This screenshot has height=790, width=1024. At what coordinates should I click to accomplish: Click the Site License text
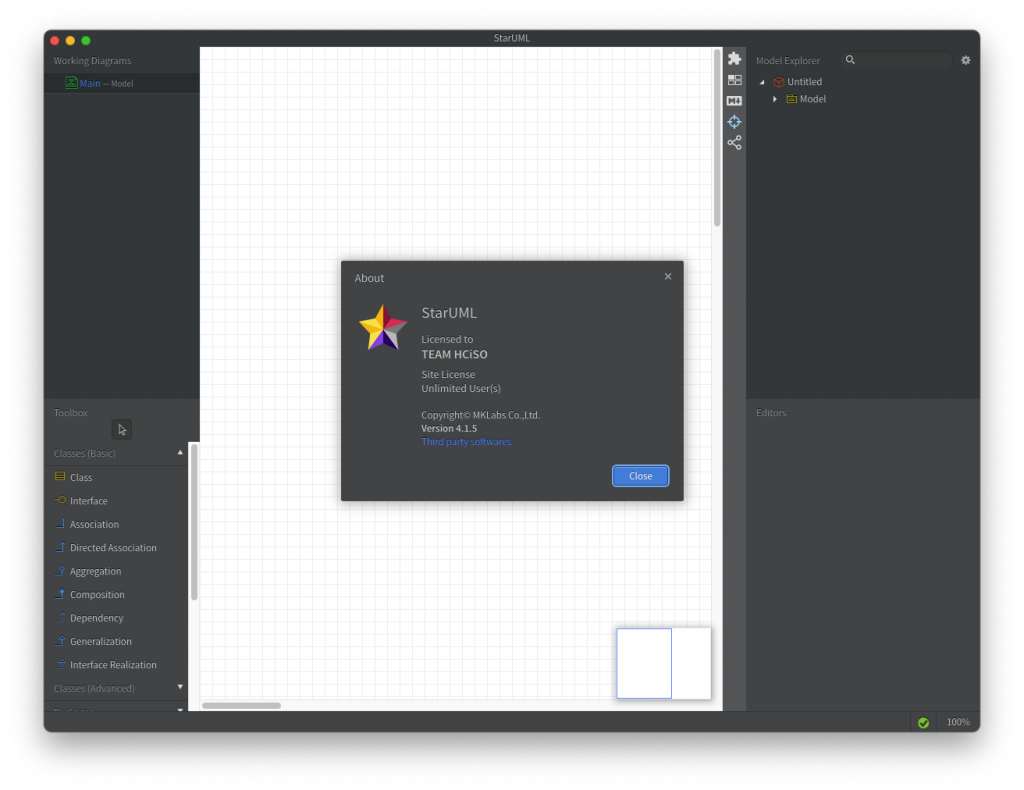click(x=448, y=374)
